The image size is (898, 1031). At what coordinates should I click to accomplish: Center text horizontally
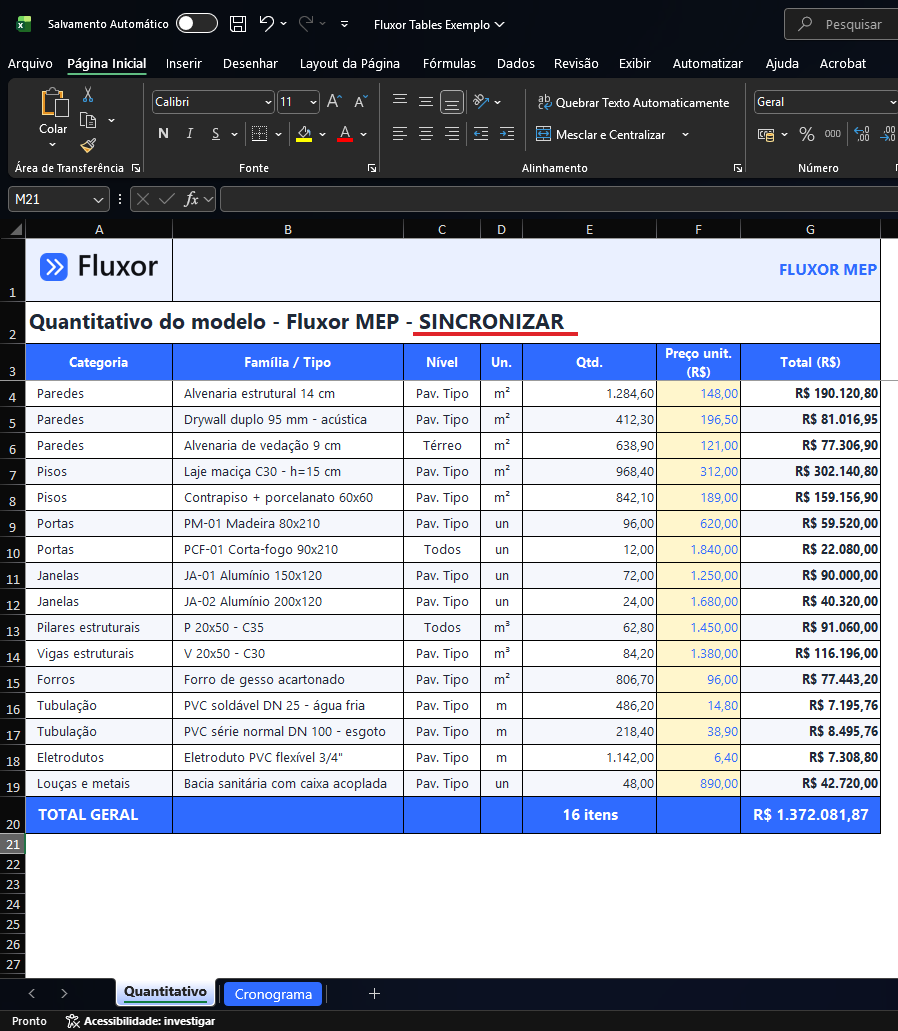coord(426,134)
